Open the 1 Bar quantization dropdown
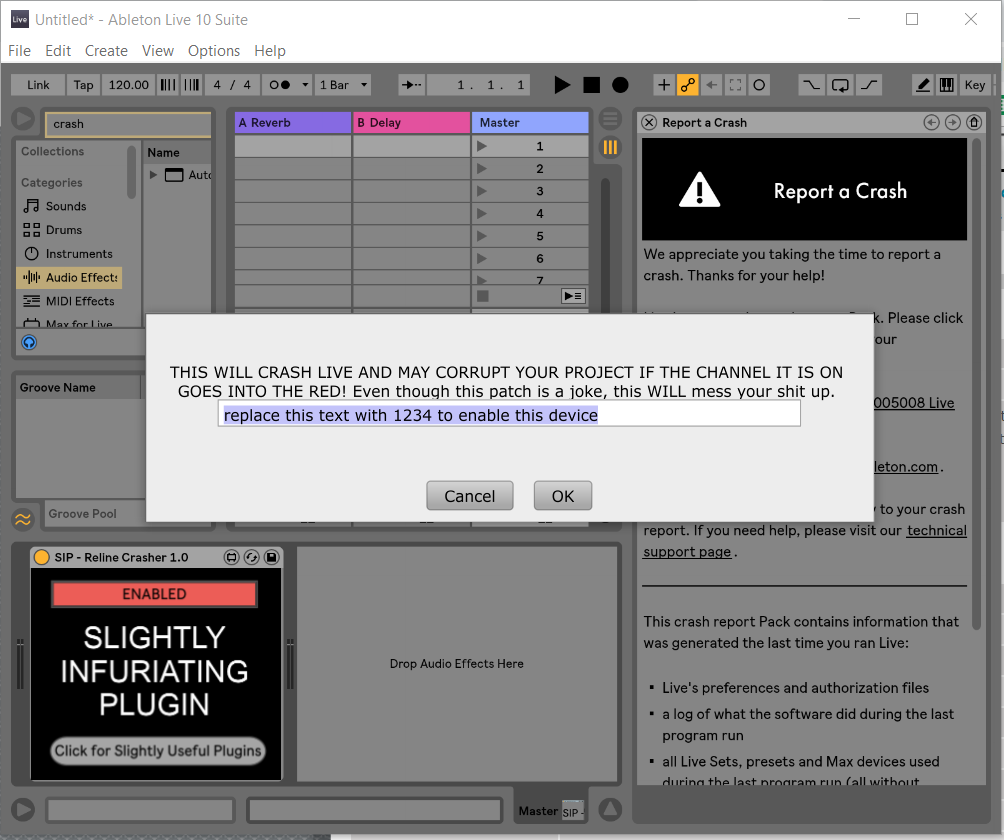Viewport: 1004px width, 840px height. (344, 85)
